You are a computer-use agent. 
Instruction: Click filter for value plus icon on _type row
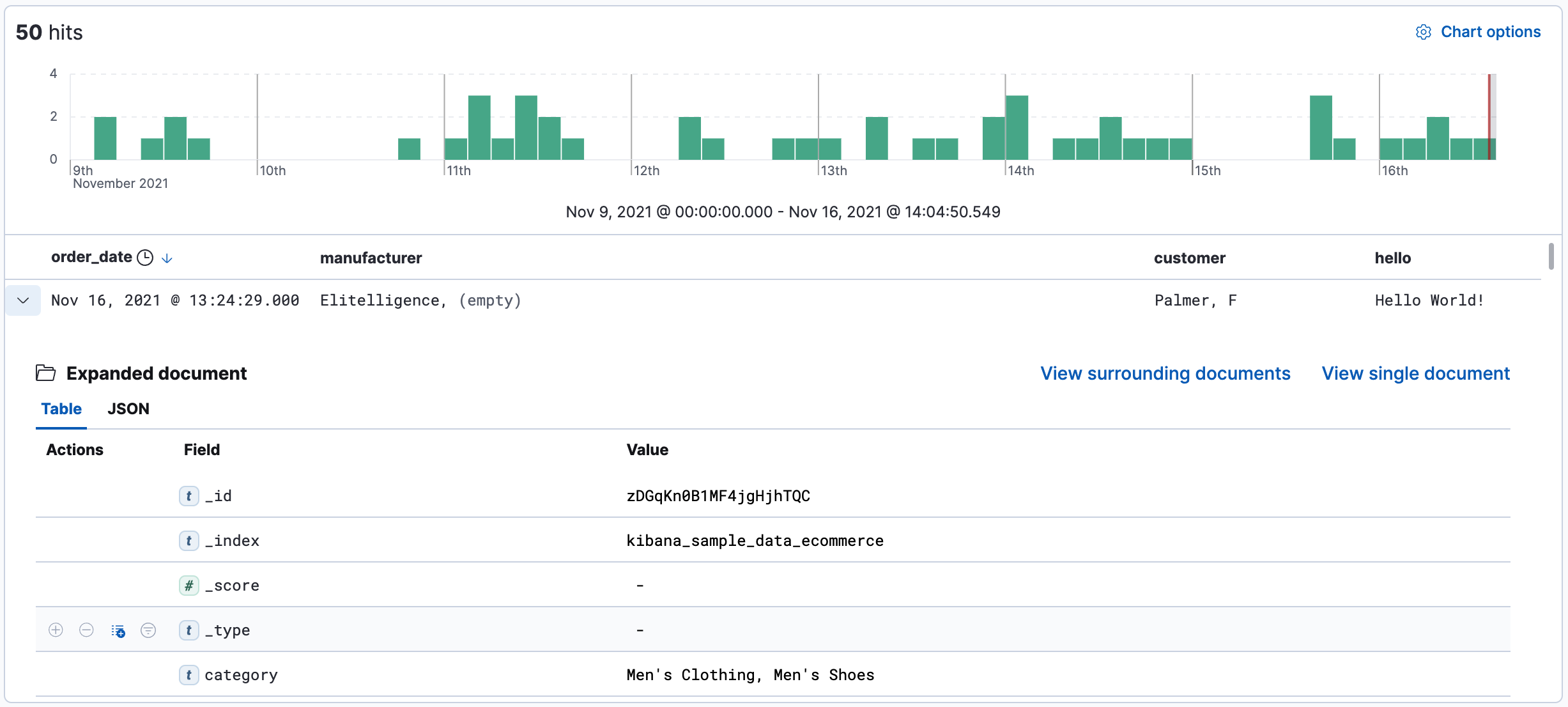(56, 630)
